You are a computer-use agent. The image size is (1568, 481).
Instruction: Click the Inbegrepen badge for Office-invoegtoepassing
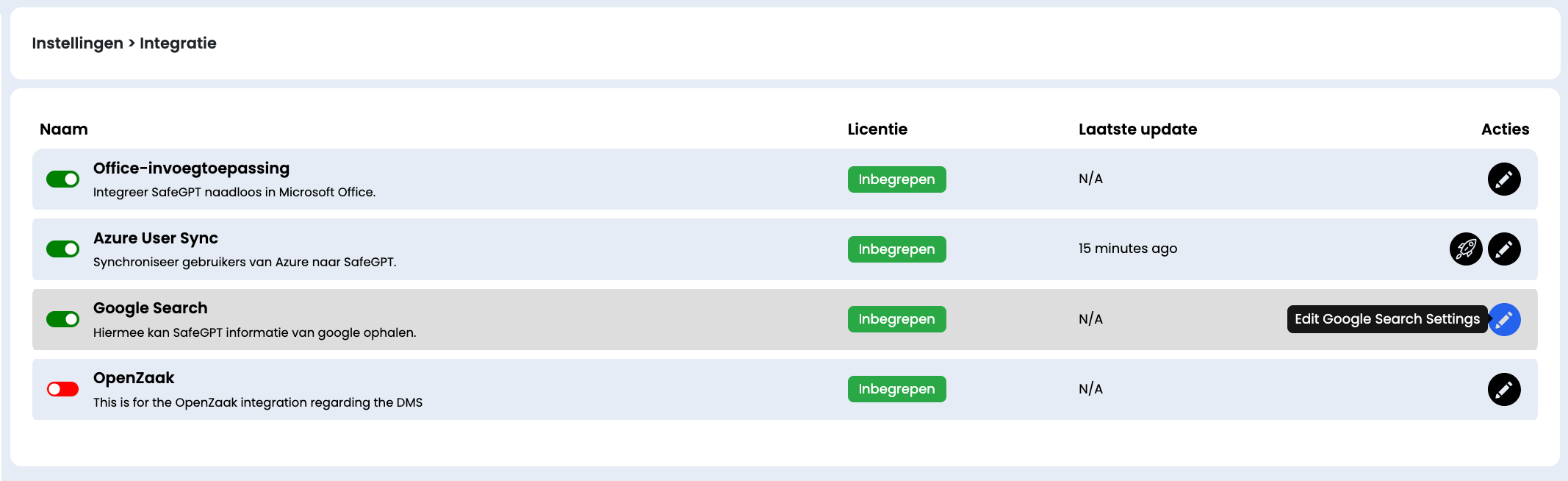(896, 179)
